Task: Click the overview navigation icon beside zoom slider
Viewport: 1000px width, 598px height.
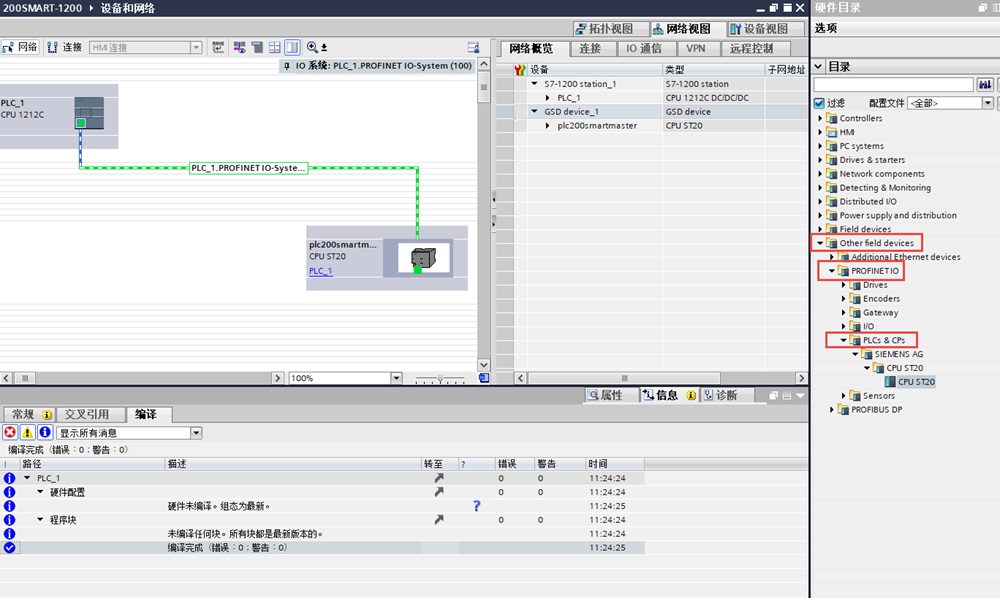Action: click(x=484, y=378)
